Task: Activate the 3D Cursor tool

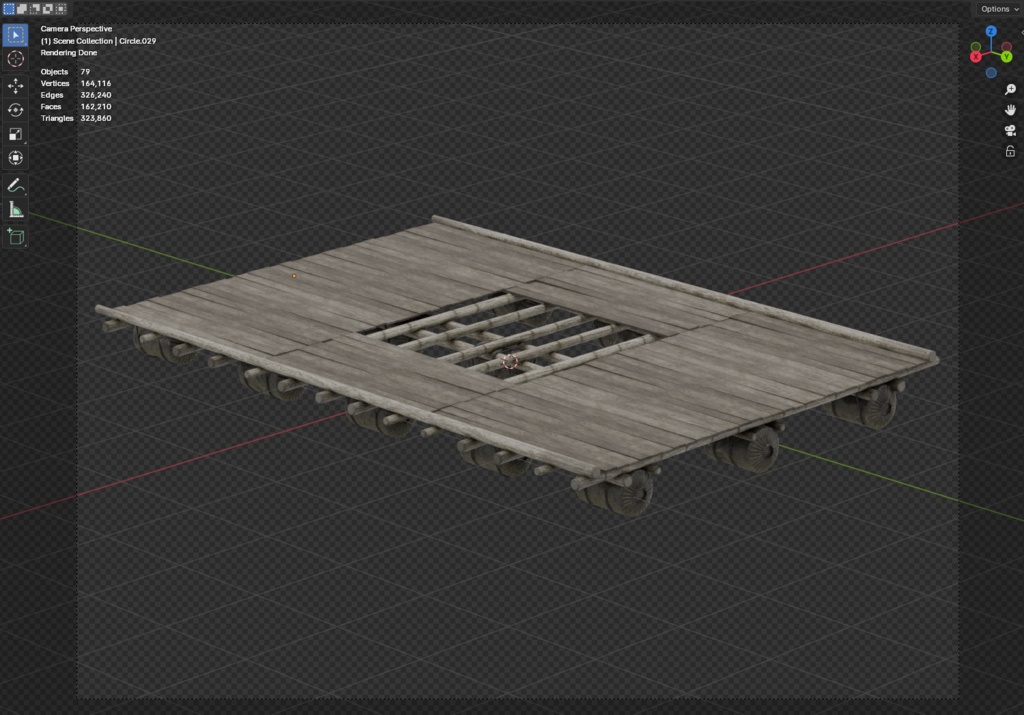Action: [16, 59]
